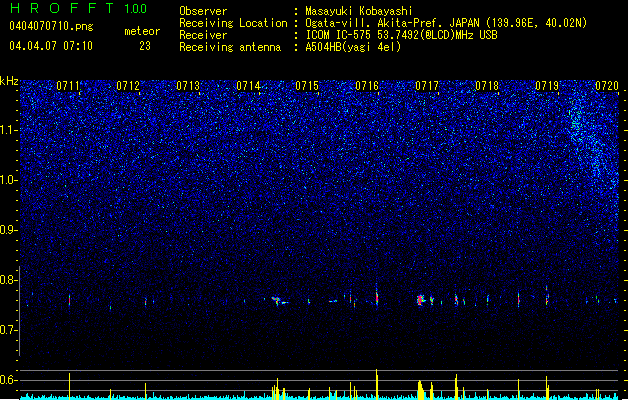Click the 1.1 kHz axis label

(x=8, y=130)
